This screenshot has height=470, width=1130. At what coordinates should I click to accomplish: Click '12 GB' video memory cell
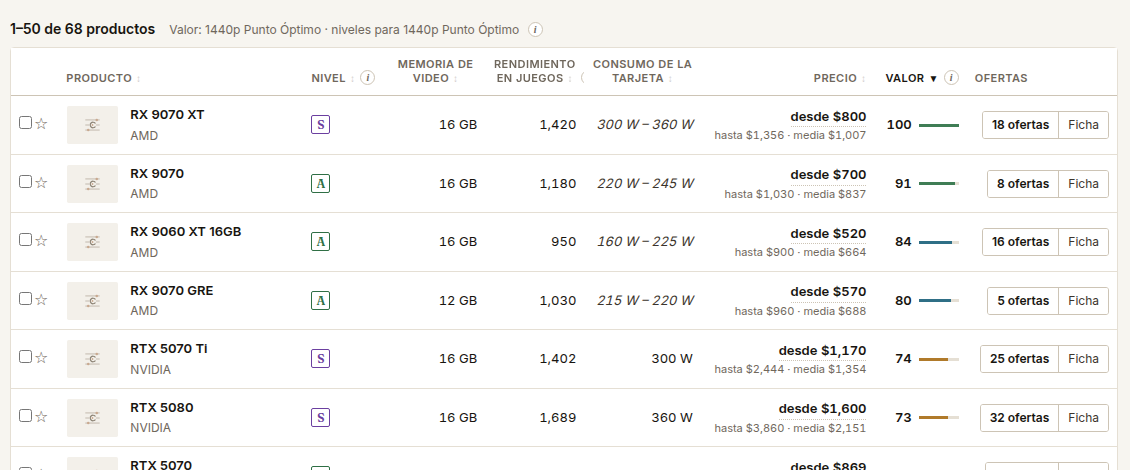coord(458,301)
